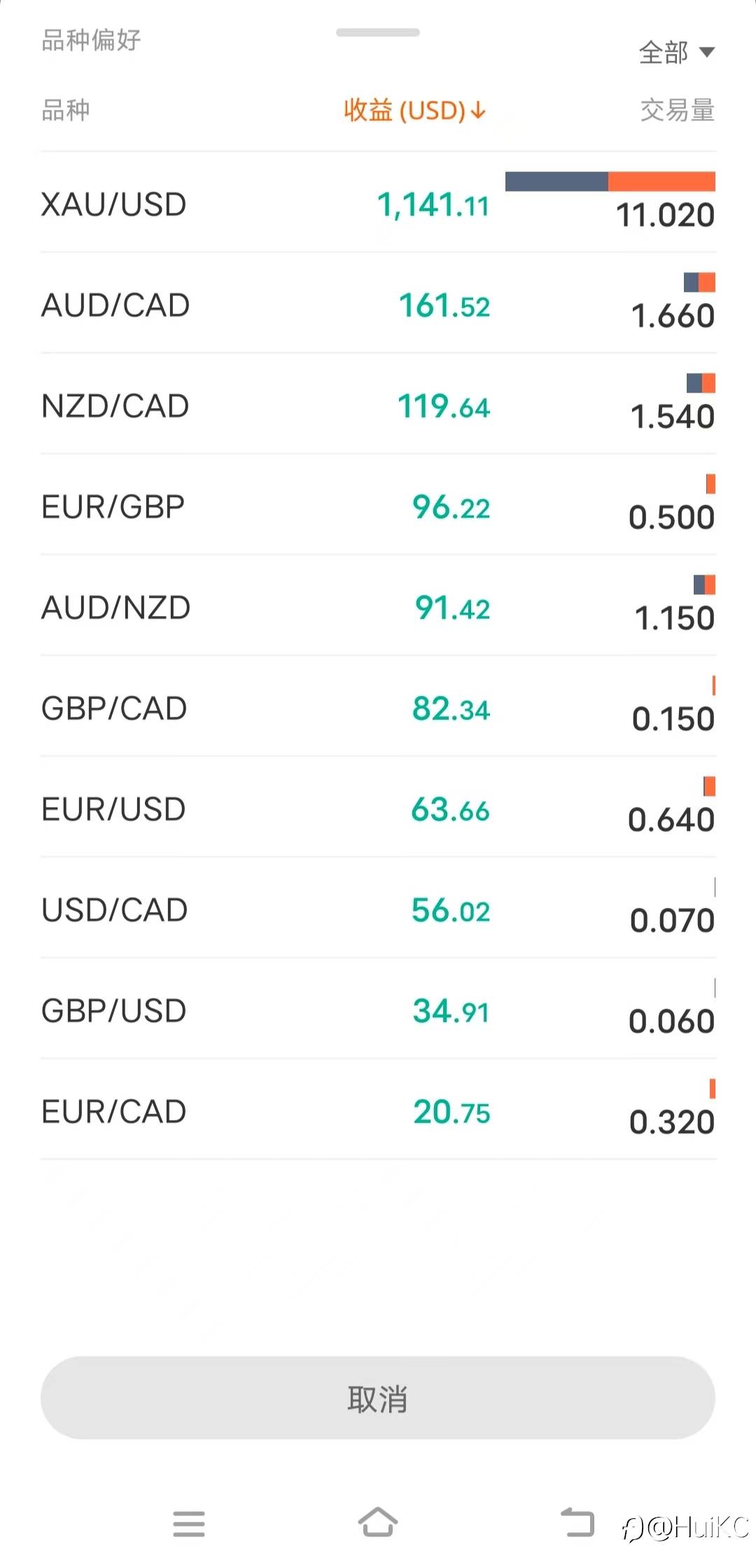
Task: Select the EUR/CAD volume 0.320
Action: click(671, 1121)
